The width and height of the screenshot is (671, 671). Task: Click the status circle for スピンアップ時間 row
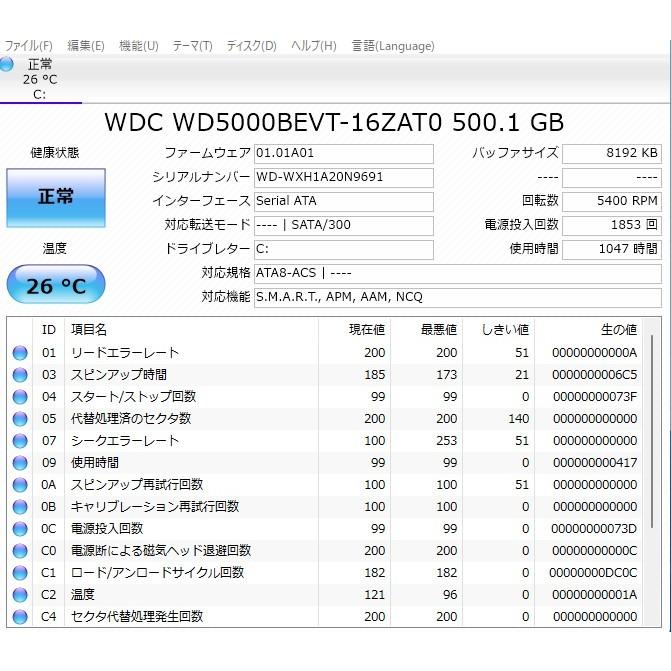[x=20, y=375]
